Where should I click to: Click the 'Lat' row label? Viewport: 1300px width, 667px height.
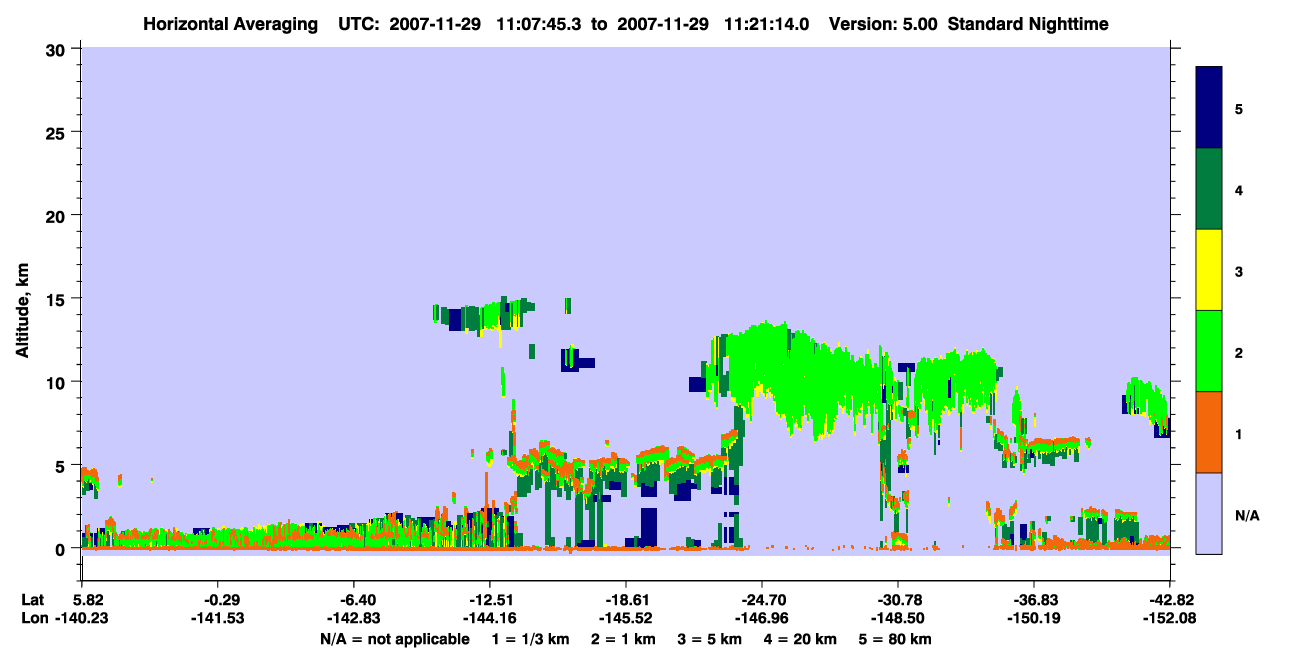(33, 599)
